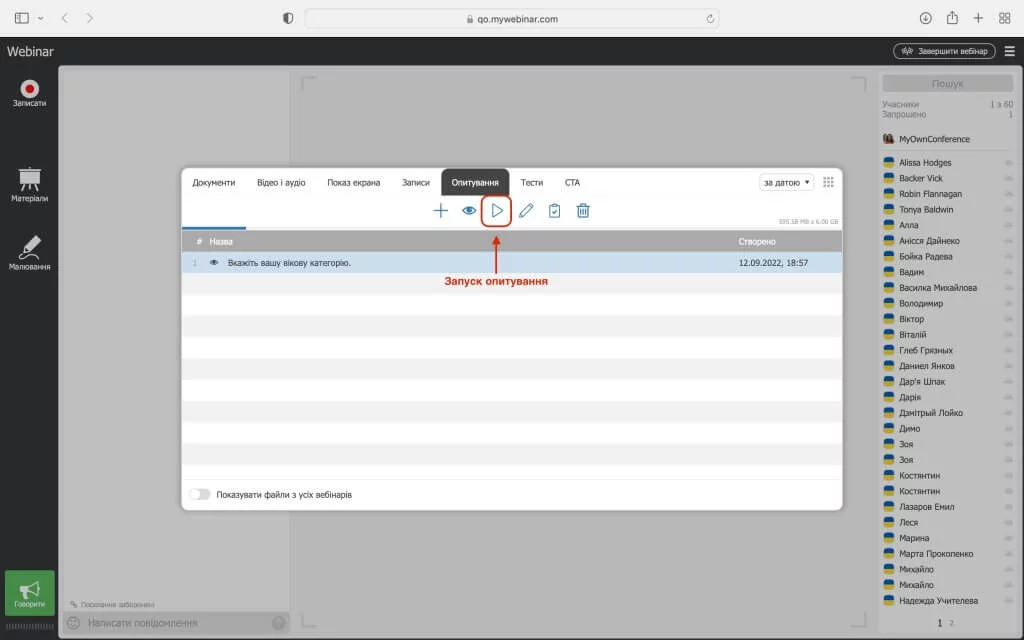Launch the poll with the play icon
Screen dimensions: 1024x640
[x=497, y=211]
